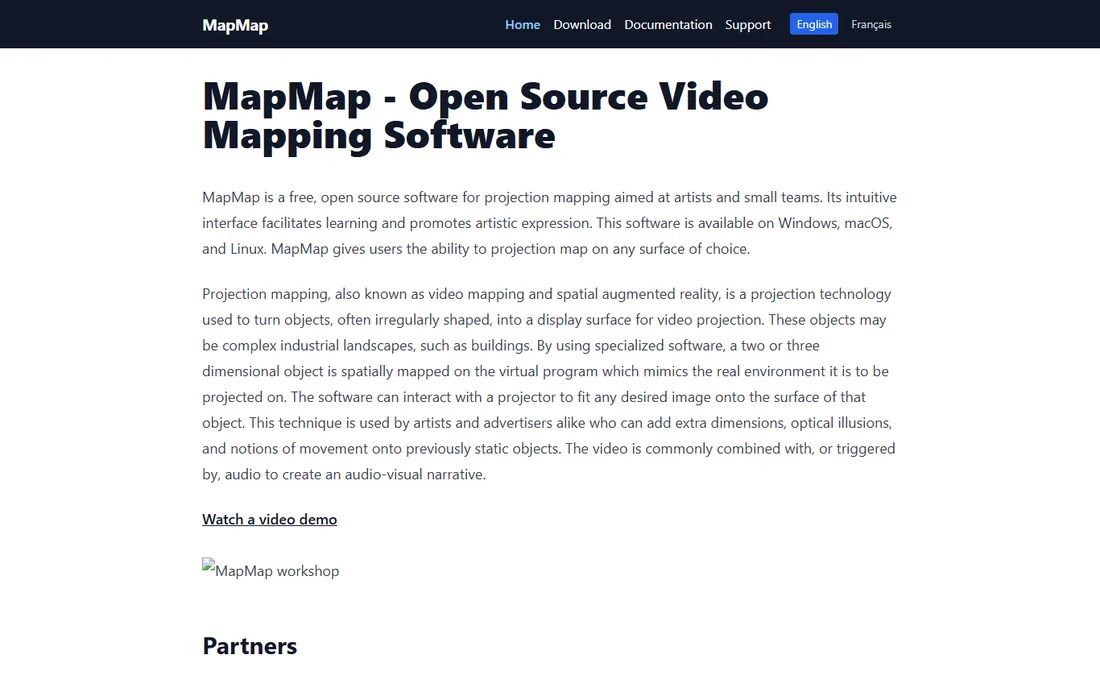Select the English language button
This screenshot has width=1100, height=688.
pos(814,24)
